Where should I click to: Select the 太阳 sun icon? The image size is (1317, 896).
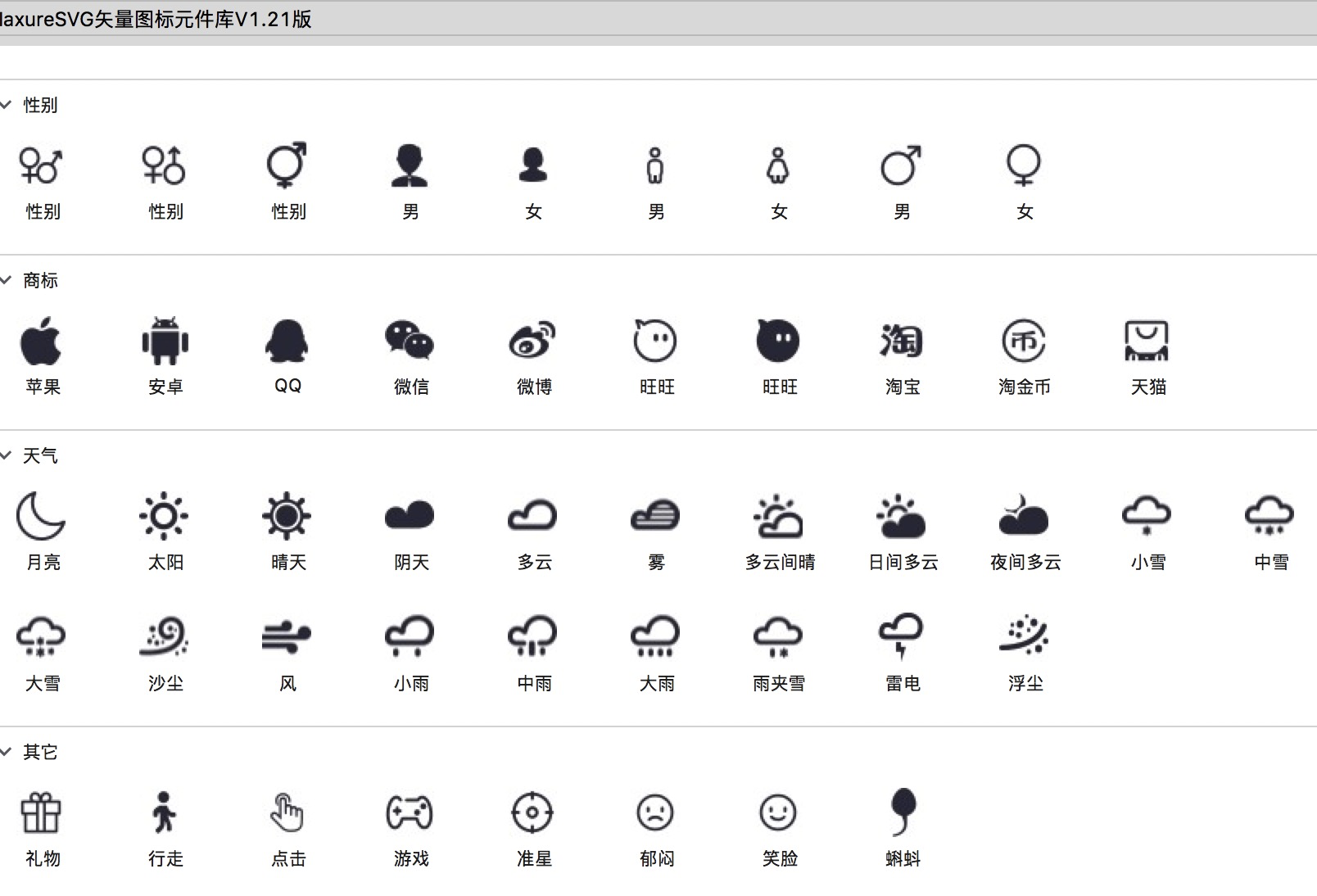coord(164,516)
